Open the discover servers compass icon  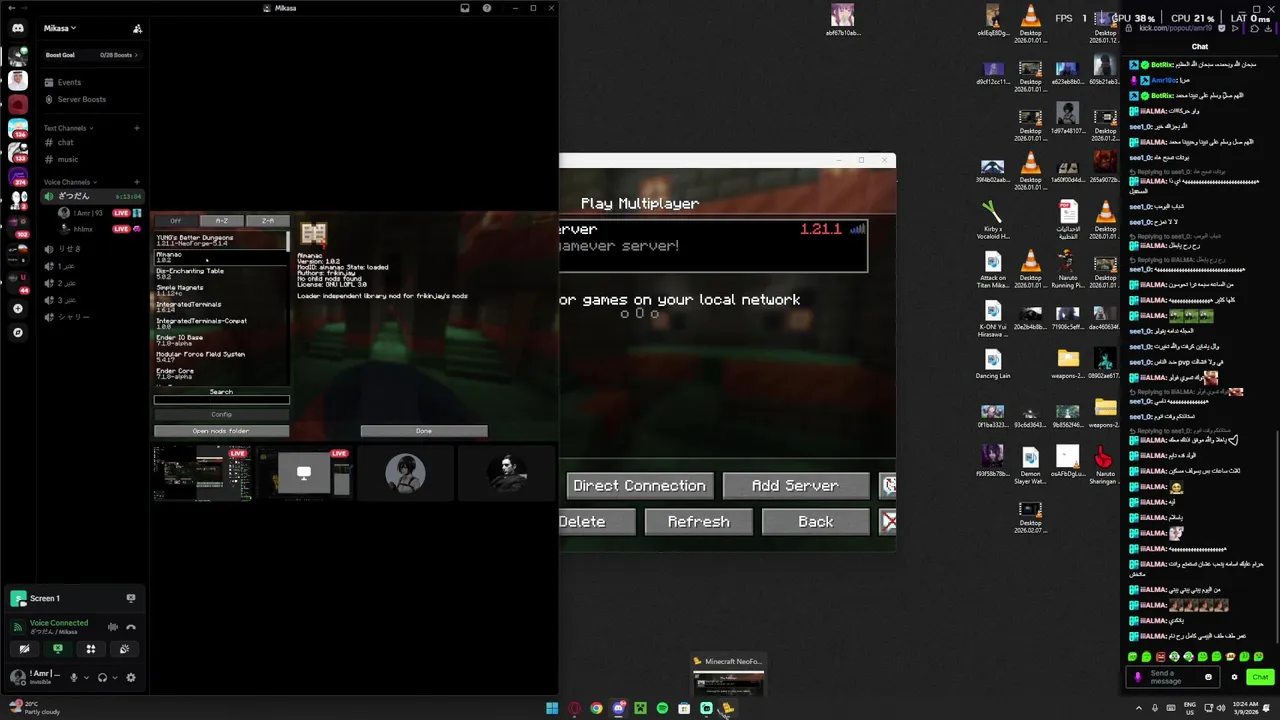pos(18,333)
